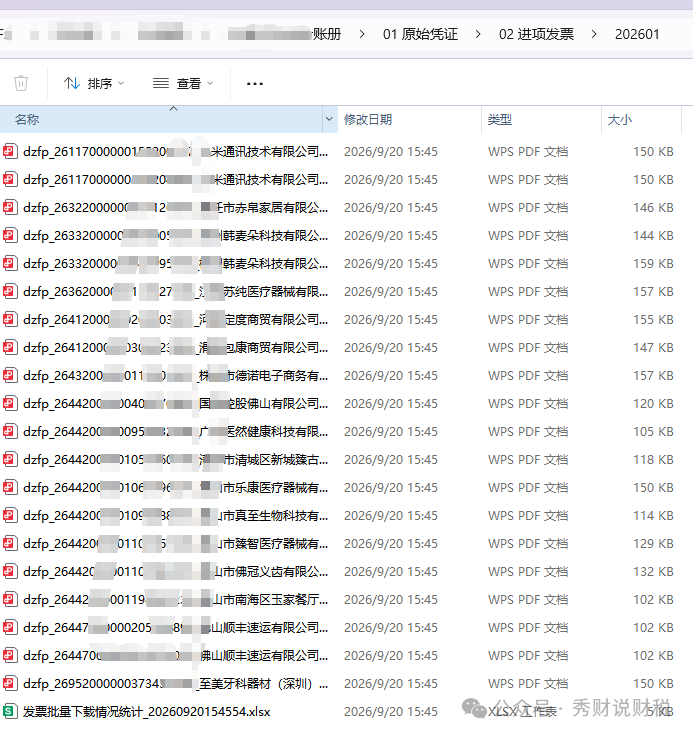Click PDF icon of 股佛山有限公司 file
This screenshot has height=736, width=693.
pos(10,403)
